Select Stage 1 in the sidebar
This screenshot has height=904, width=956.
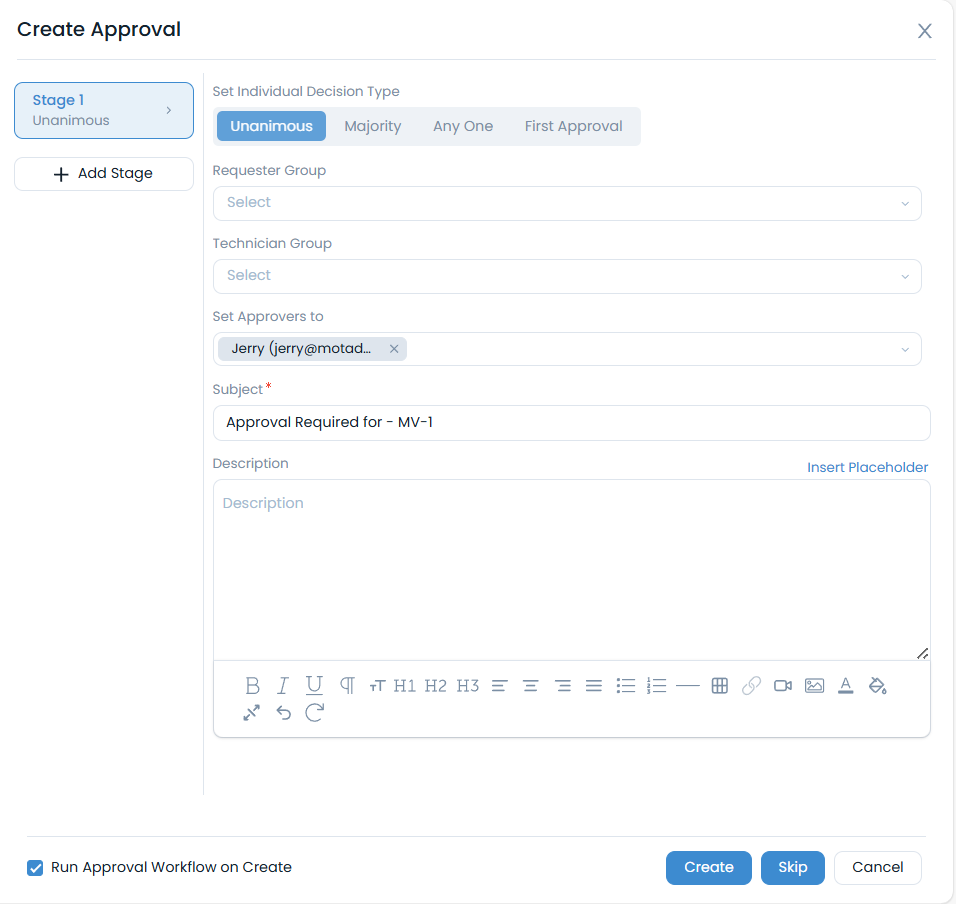pos(103,110)
